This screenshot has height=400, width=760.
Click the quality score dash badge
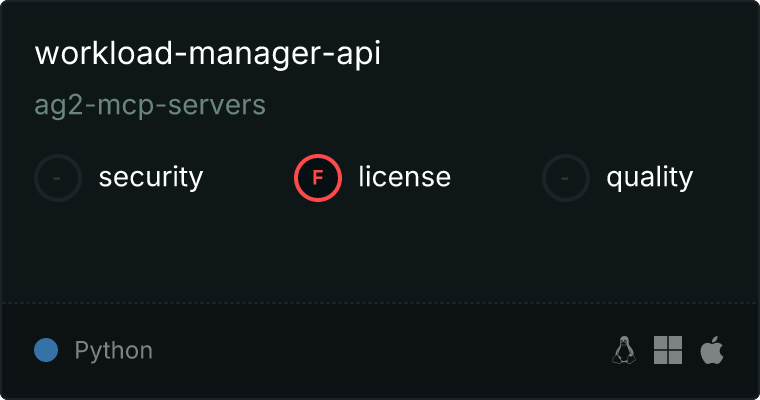565,178
